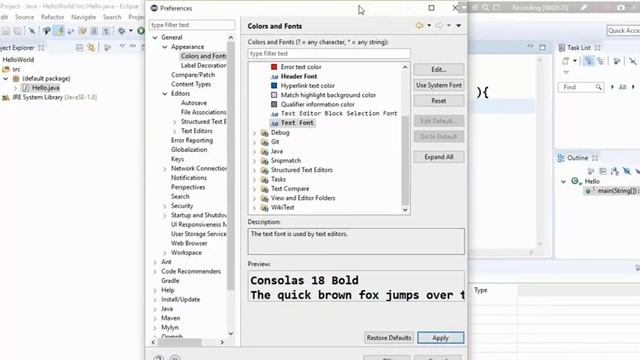Collapse the Appearance node
Viewport: 640px width, 360px height.
coord(165,47)
